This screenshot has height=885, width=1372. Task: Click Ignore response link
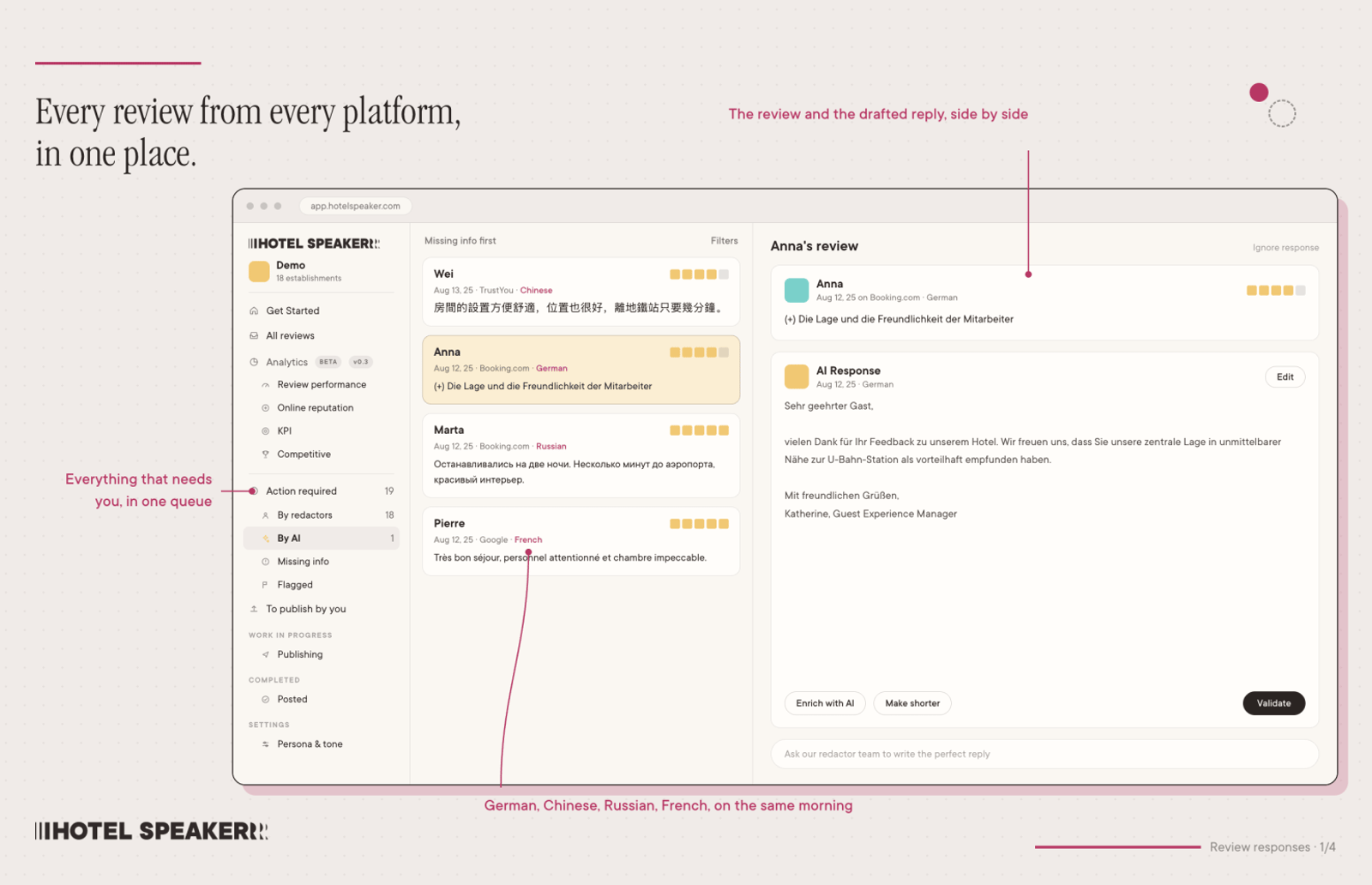[x=1285, y=248]
